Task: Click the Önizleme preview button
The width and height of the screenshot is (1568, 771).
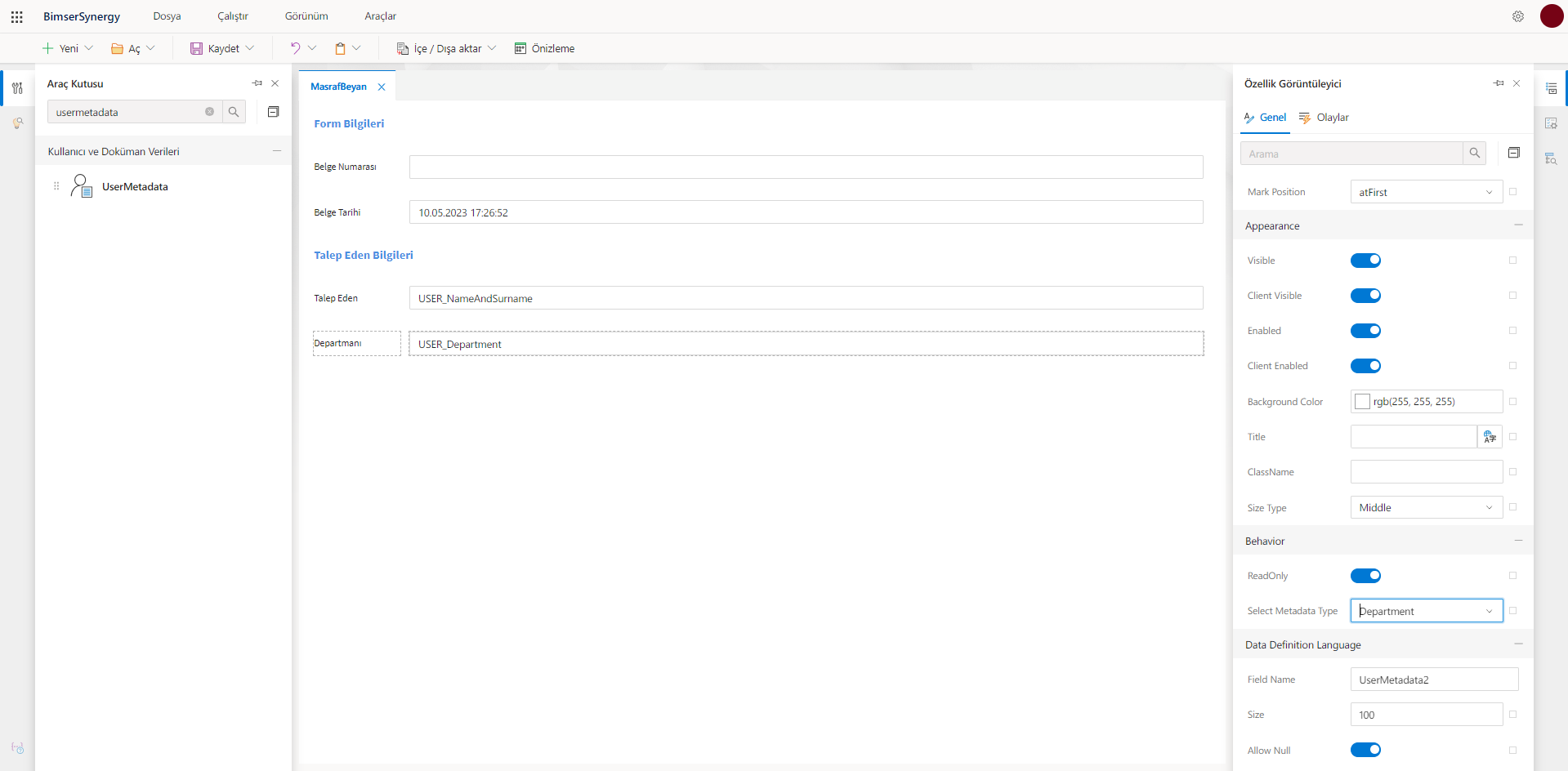Action: [x=544, y=48]
